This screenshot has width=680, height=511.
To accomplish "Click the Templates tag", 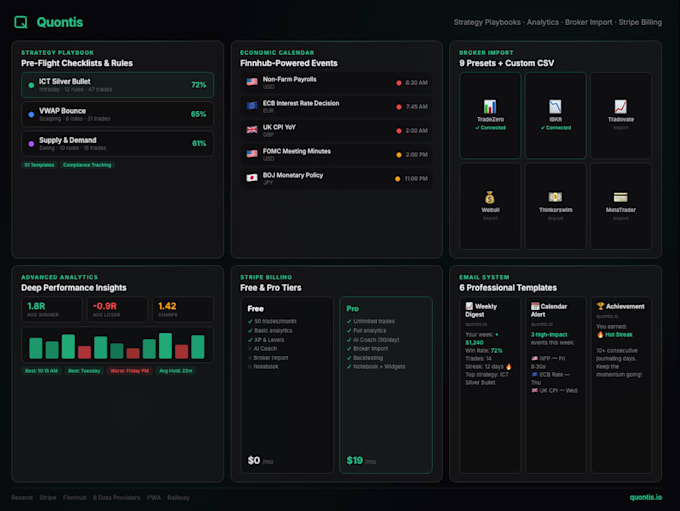I will coord(39,165).
